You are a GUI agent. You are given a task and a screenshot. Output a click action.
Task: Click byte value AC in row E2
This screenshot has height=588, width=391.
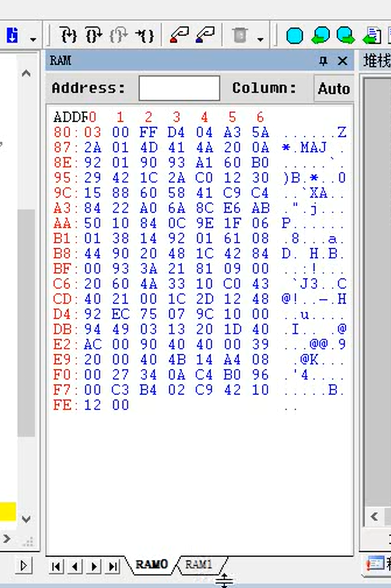coord(92,345)
